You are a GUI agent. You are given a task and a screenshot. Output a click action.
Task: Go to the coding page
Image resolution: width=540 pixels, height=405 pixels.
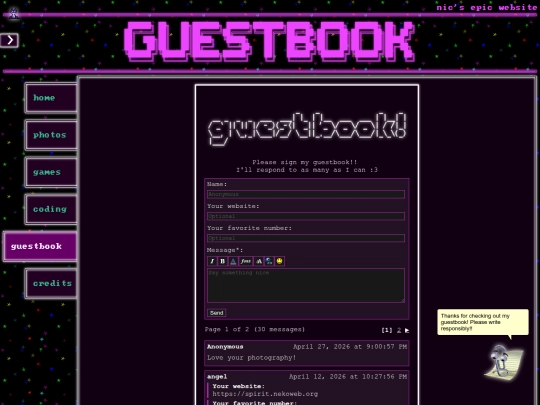tap(51, 209)
